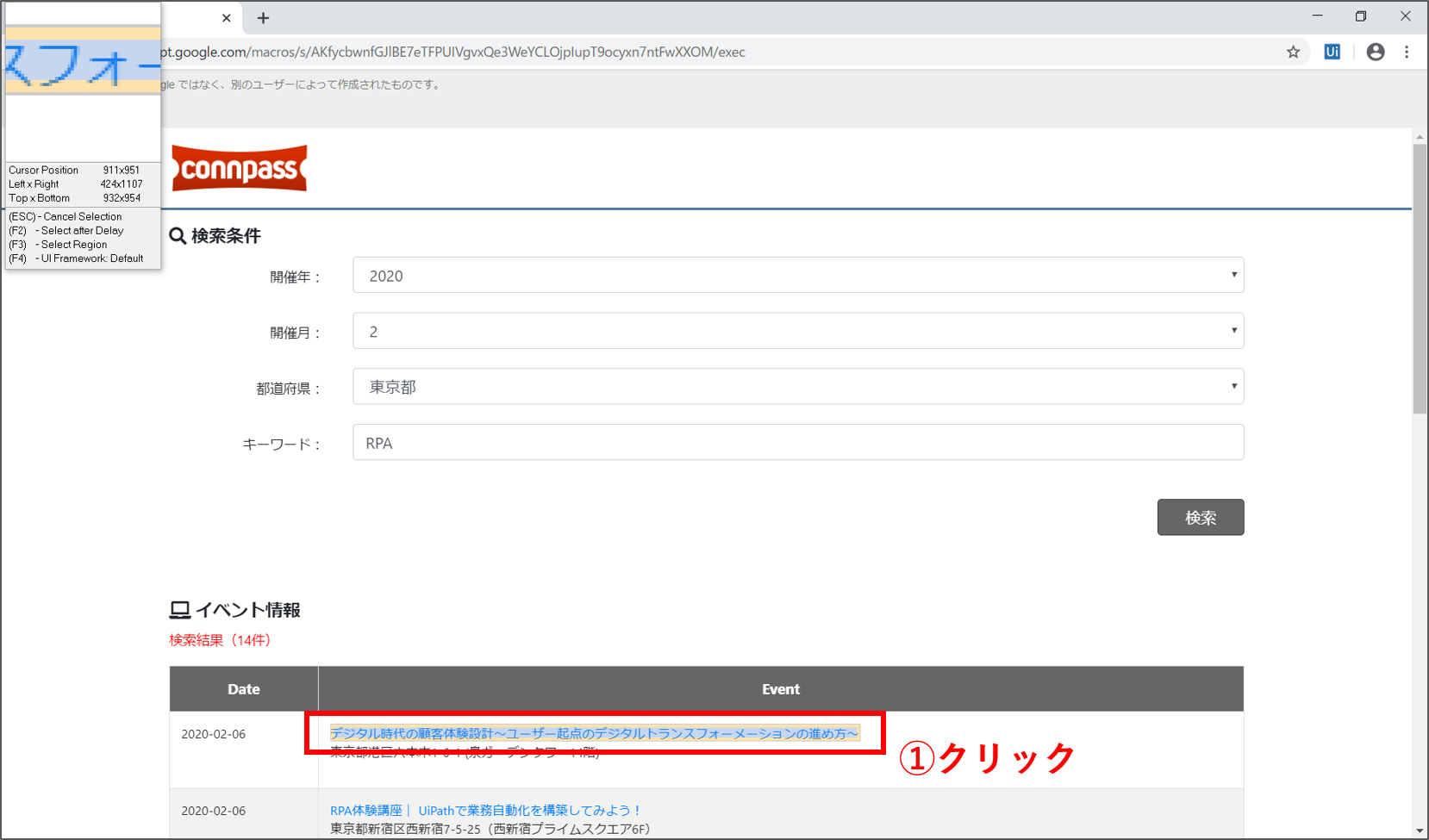
Task: Close the current browser tab
Action: coord(227,18)
